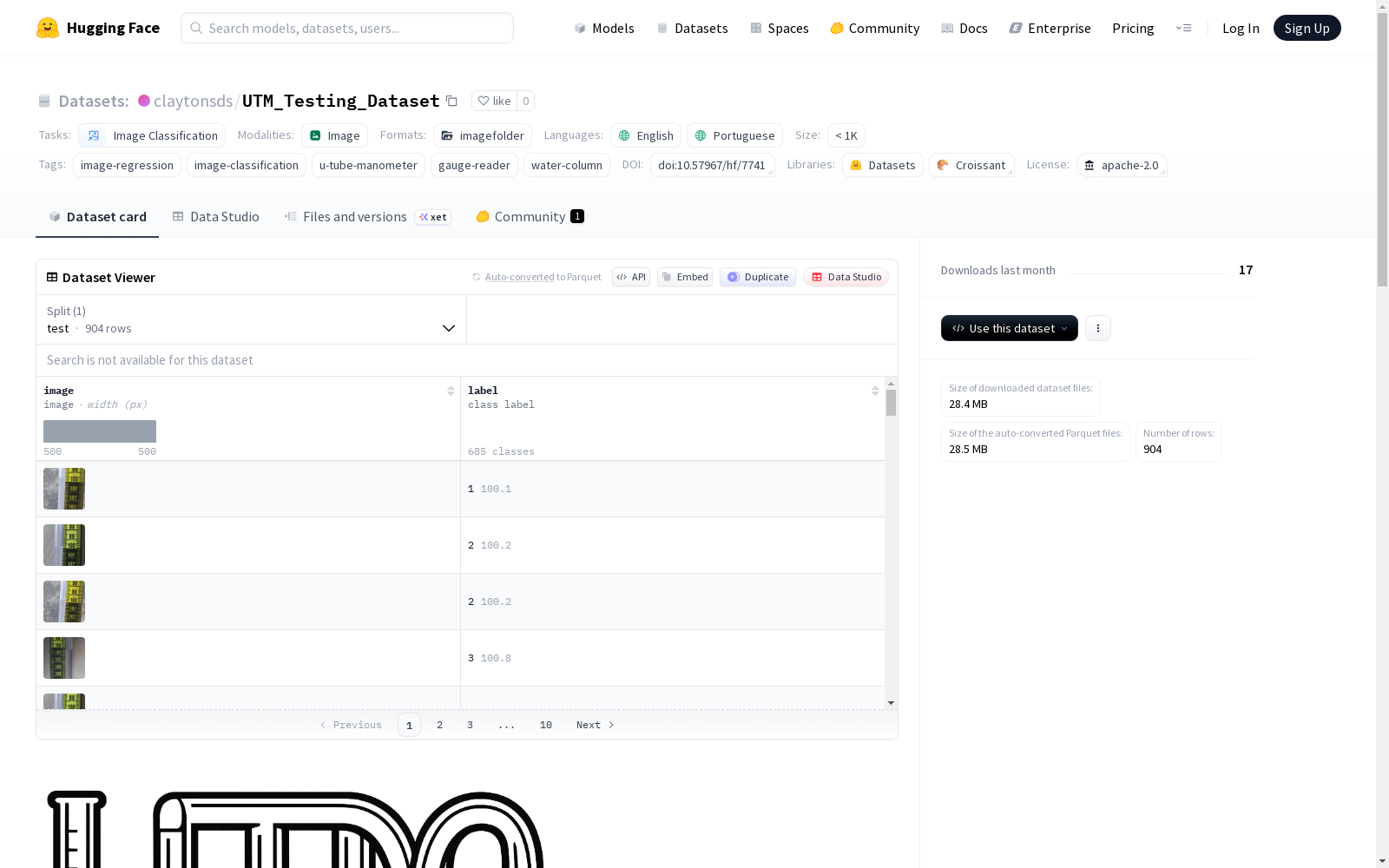
Task: Click the image-classification tag
Action: point(247,165)
